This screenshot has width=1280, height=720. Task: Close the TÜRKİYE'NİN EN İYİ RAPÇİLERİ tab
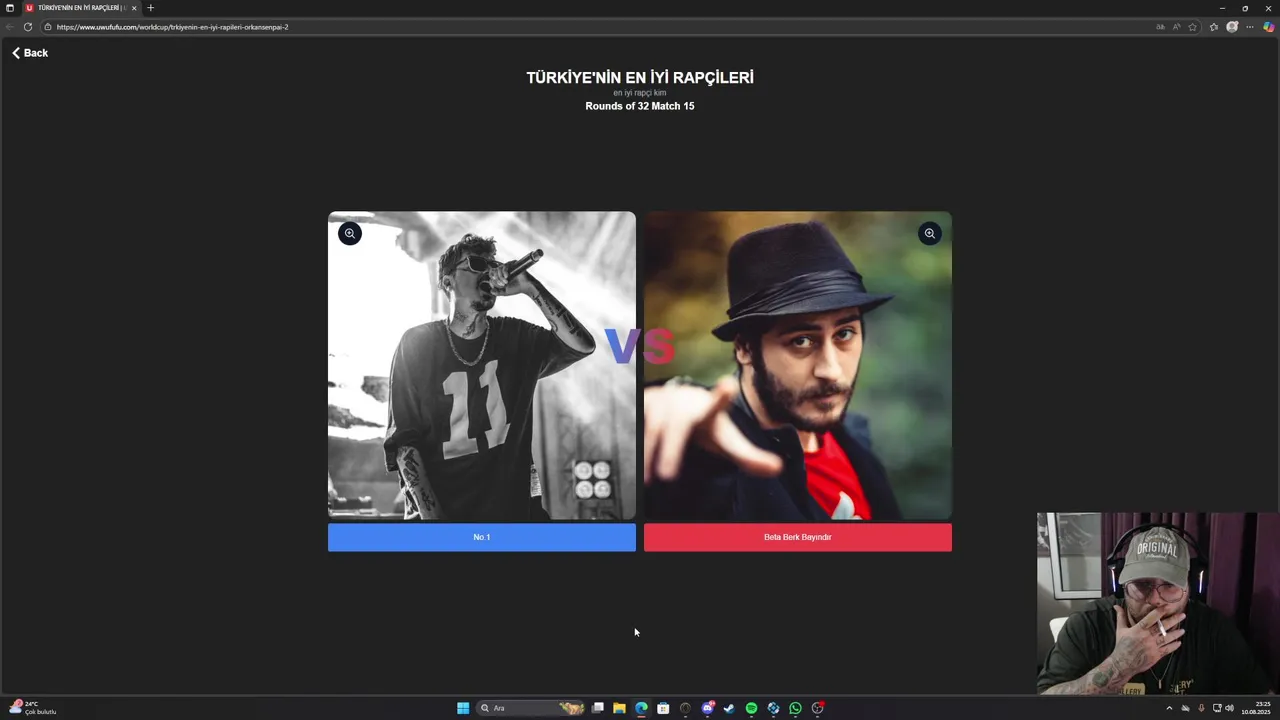click(134, 8)
